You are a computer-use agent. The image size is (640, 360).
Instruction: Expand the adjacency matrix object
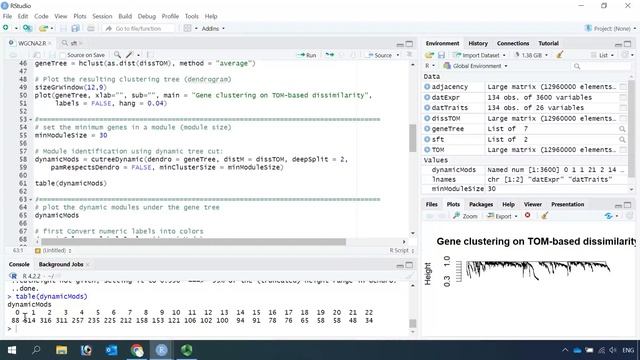(427, 87)
